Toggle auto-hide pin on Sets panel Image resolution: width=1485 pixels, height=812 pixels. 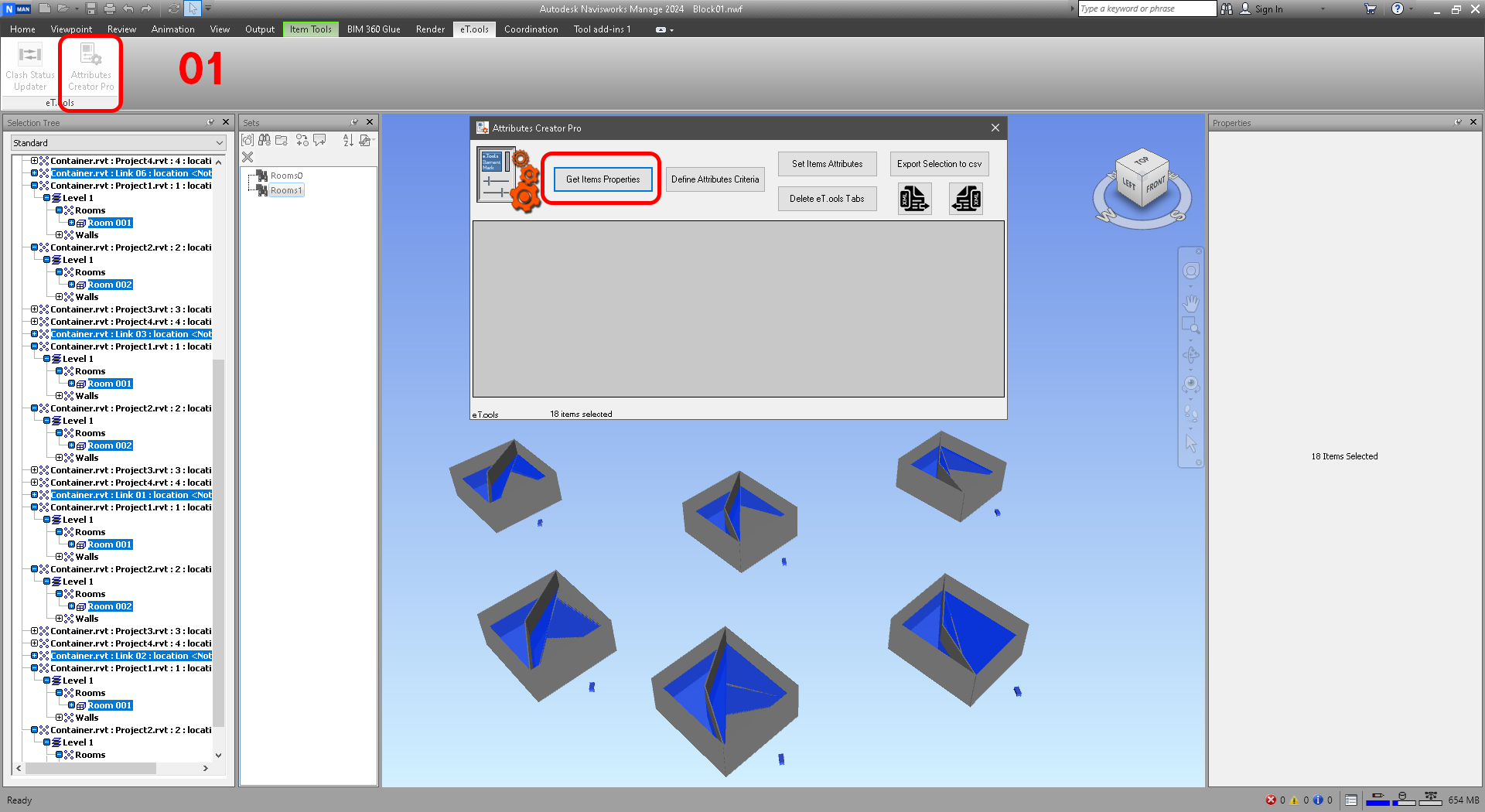click(354, 122)
